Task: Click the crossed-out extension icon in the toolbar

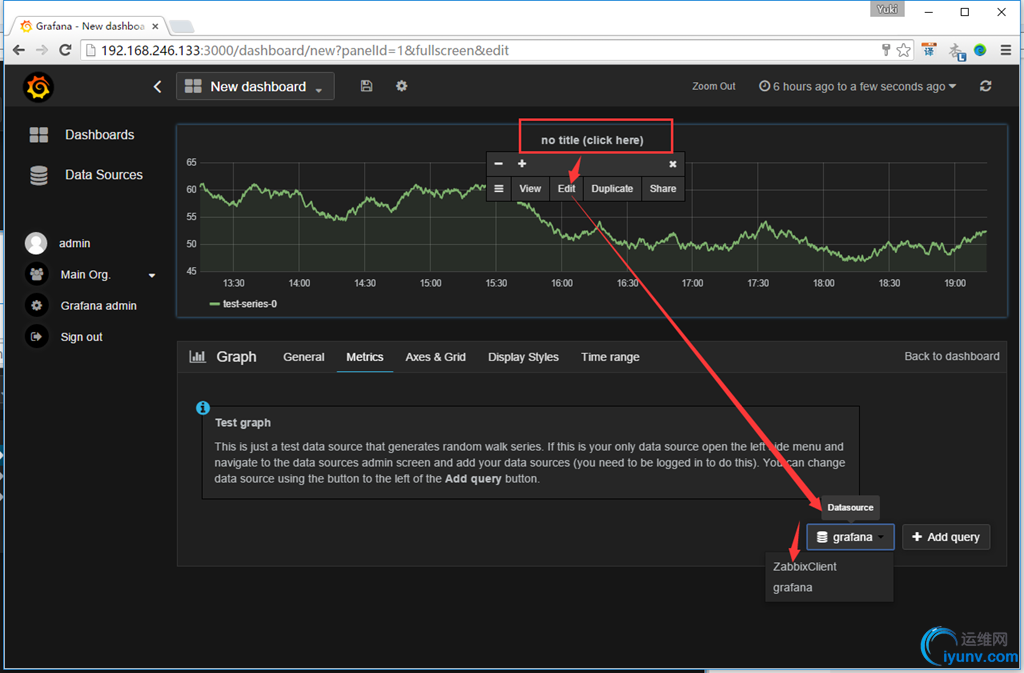Action: [957, 52]
